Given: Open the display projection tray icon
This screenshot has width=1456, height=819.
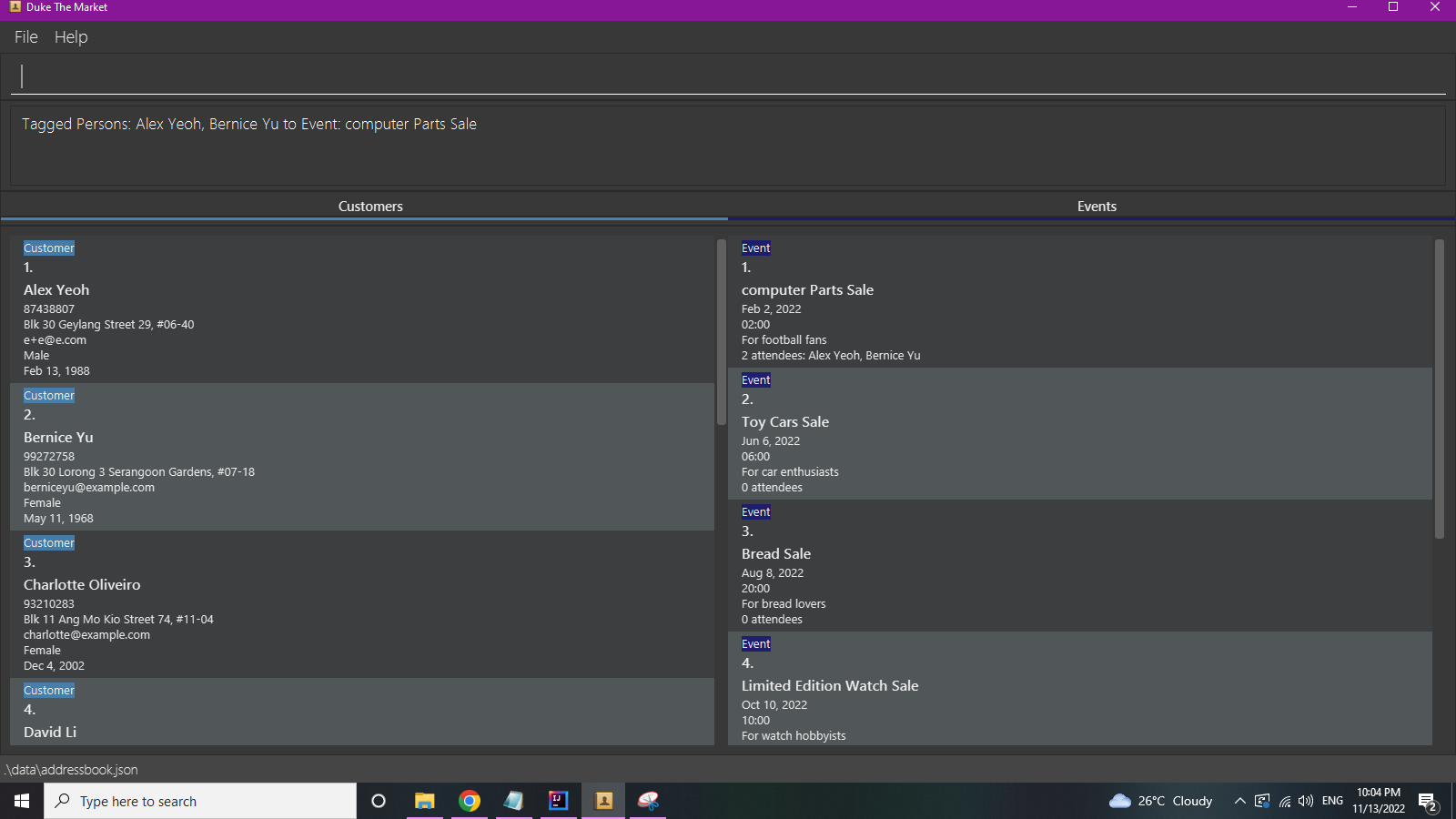Looking at the screenshot, I should click(x=1262, y=801).
